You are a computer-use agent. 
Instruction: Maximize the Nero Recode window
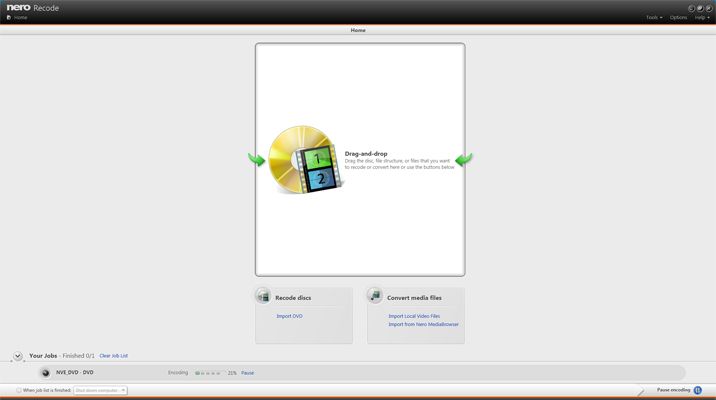point(700,8)
